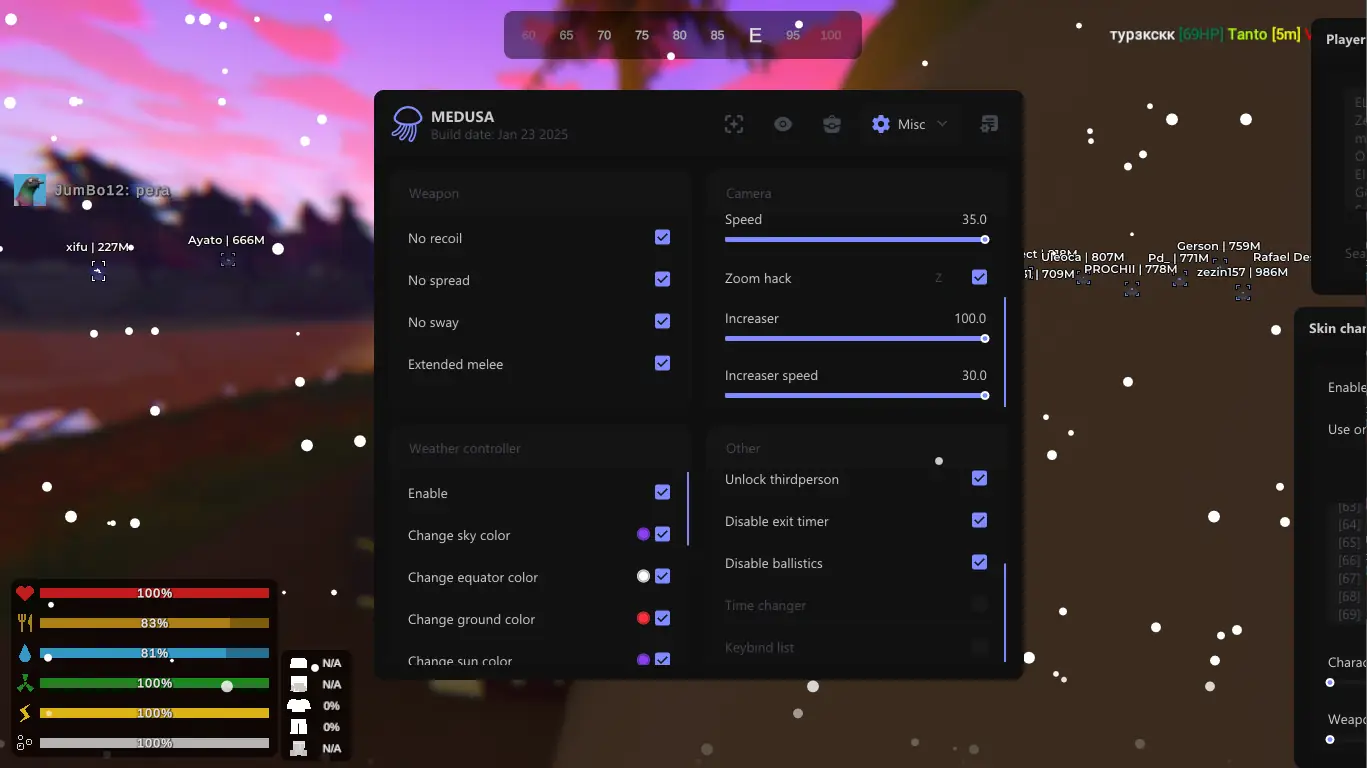This screenshot has height=768, width=1367.
Task: Open the crosshair aim tab icon
Action: (734, 124)
